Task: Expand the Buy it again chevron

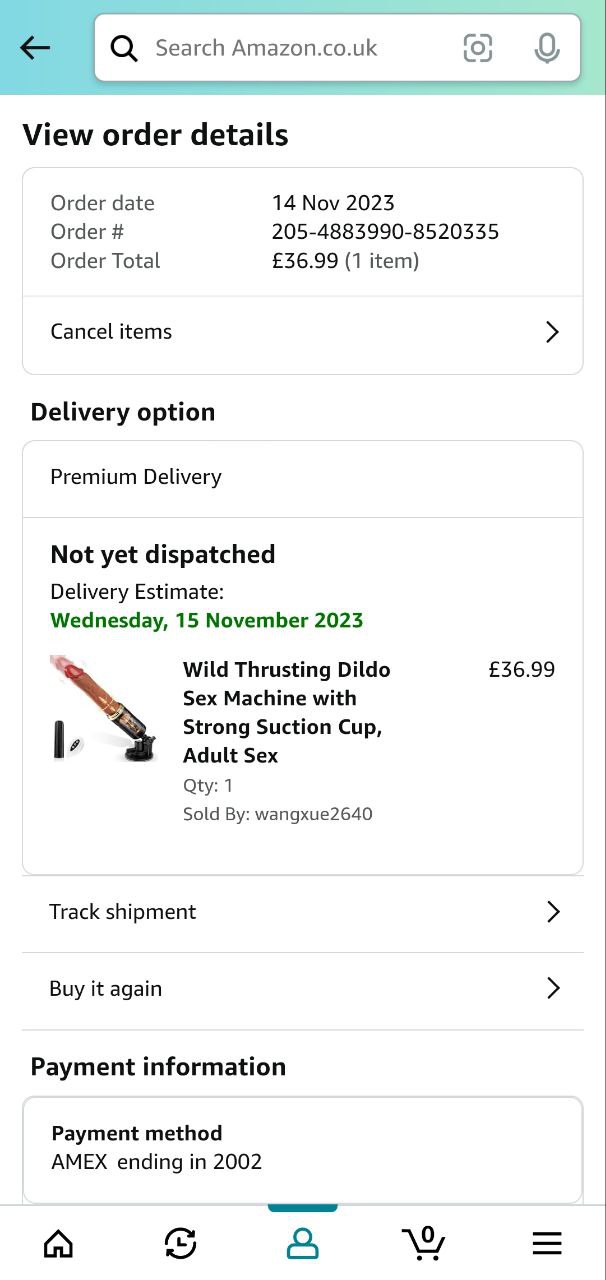Action: point(552,989)
